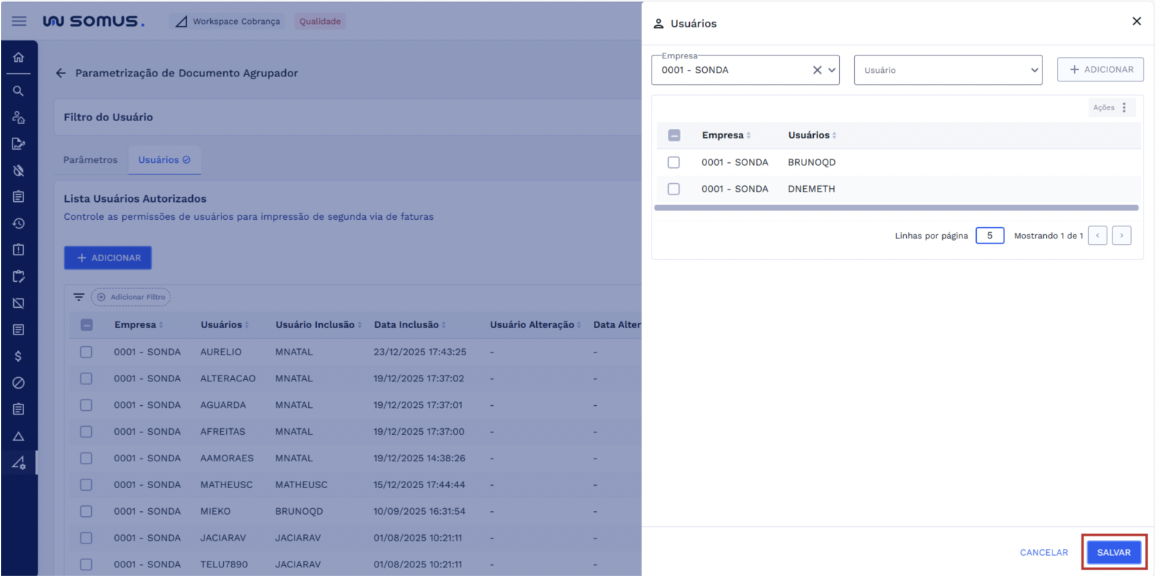Select the Usuários tab

point(163,160)
